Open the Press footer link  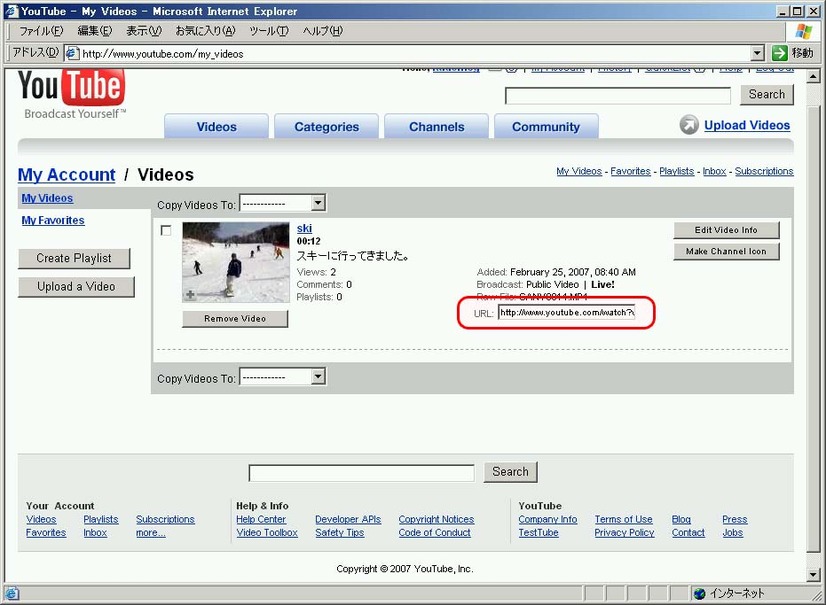click(x=735, y=519)
